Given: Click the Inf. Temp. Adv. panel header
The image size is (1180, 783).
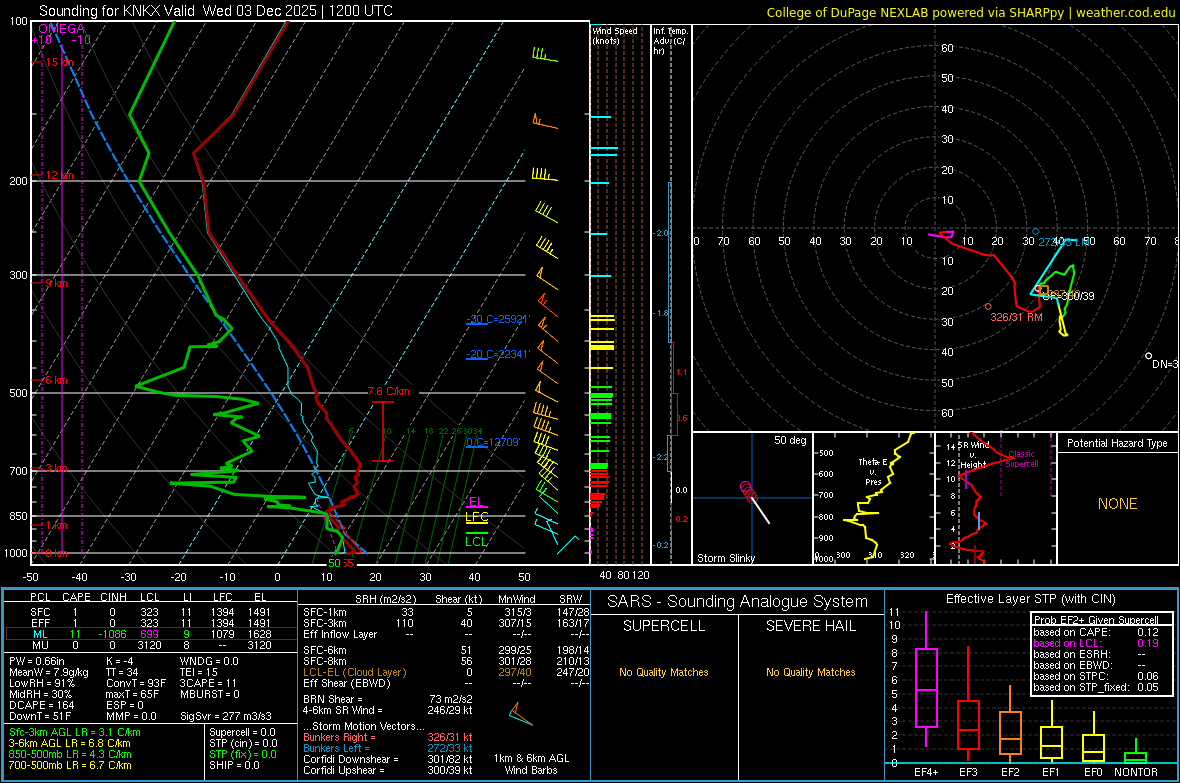Looking at the screenshot, I should [x=670, y=41].
